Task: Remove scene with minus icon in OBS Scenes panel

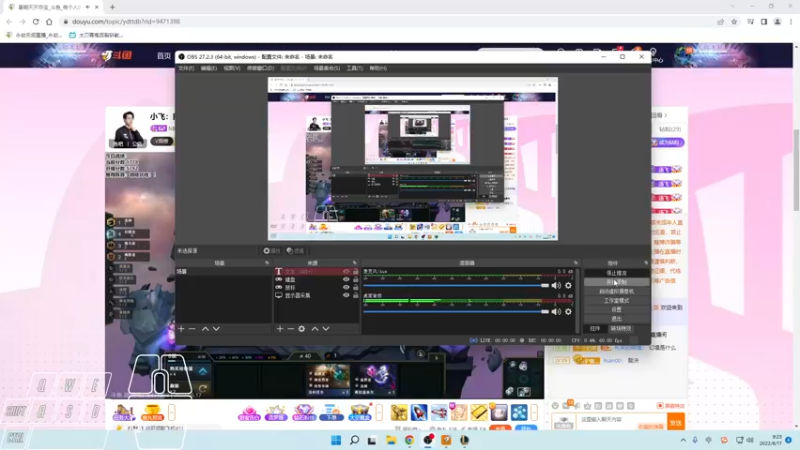Action: point(192,329)
